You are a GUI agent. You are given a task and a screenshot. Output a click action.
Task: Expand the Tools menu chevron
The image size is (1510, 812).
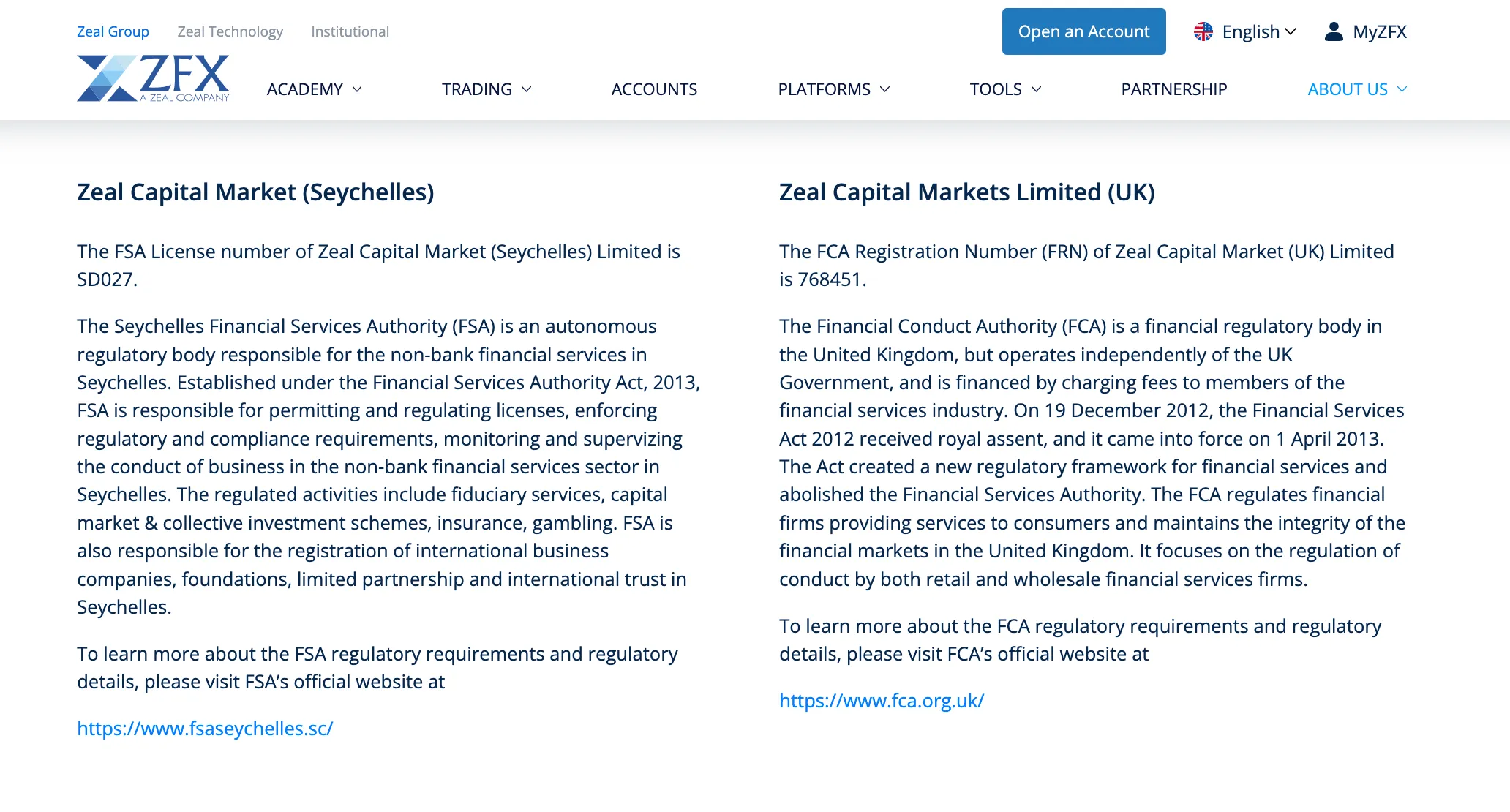tap(1036, 89)
